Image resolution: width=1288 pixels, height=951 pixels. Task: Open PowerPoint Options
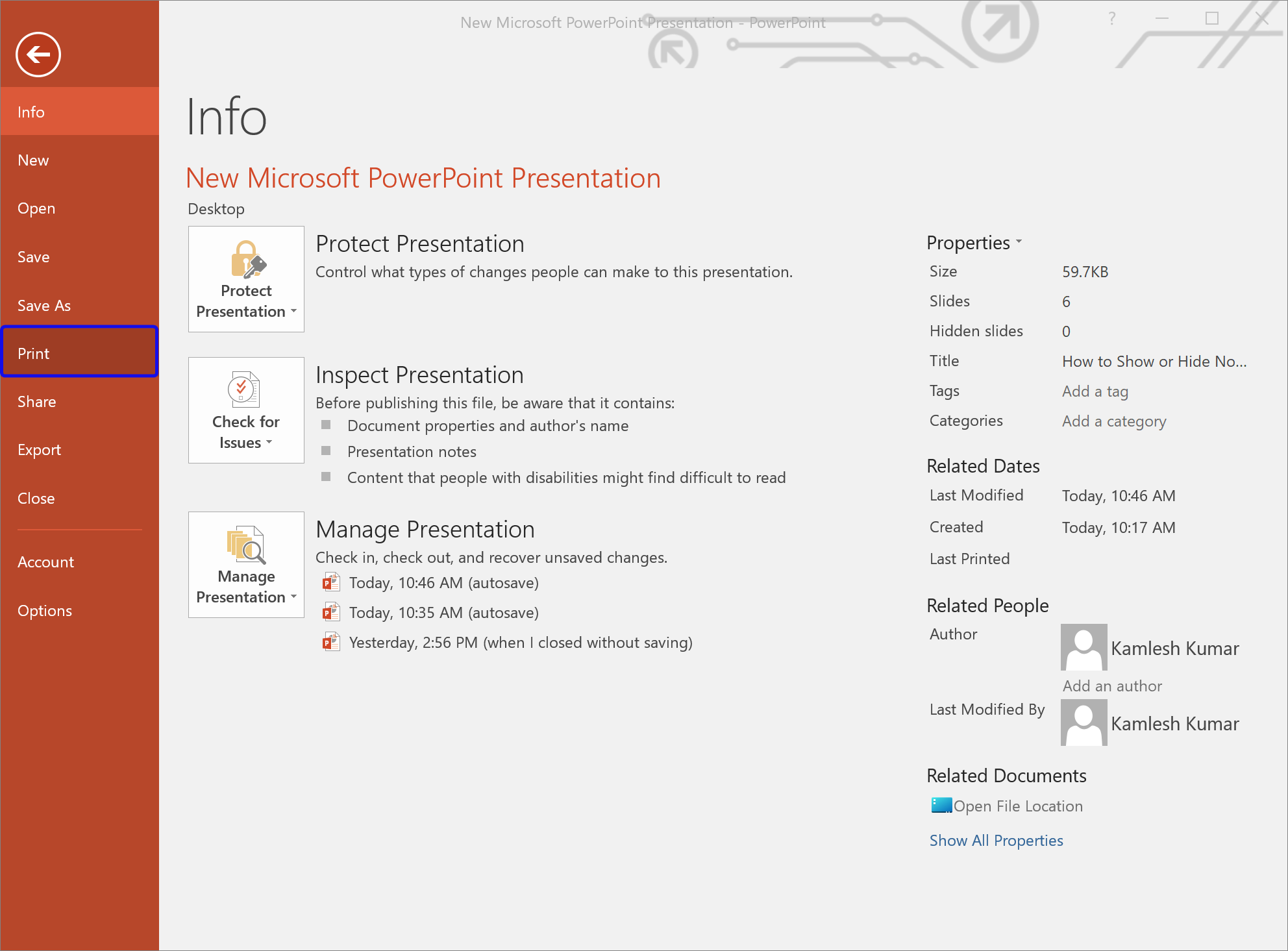80,611
